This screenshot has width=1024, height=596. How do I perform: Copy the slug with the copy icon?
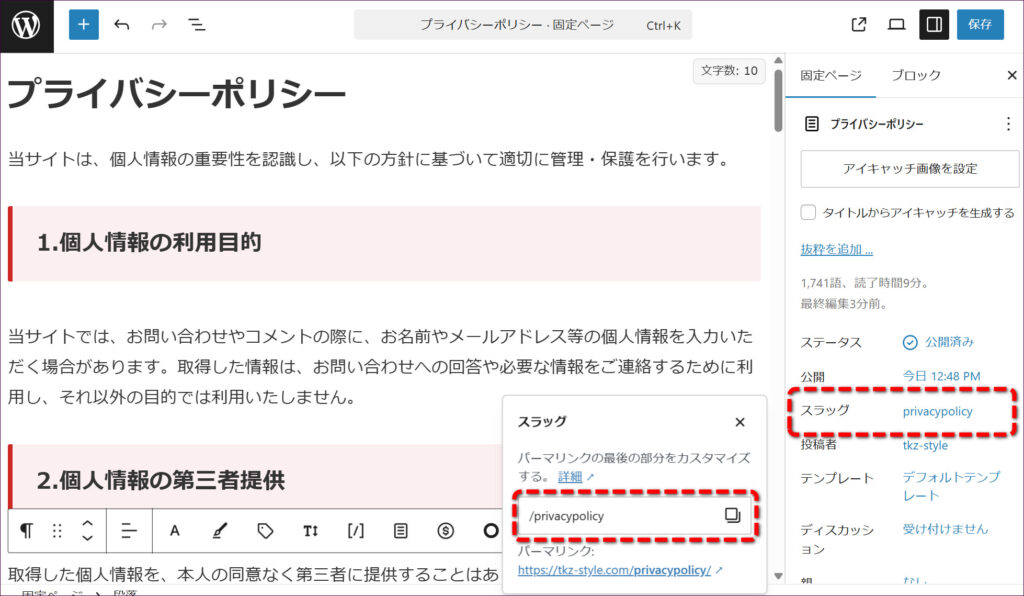coord(732,515)
